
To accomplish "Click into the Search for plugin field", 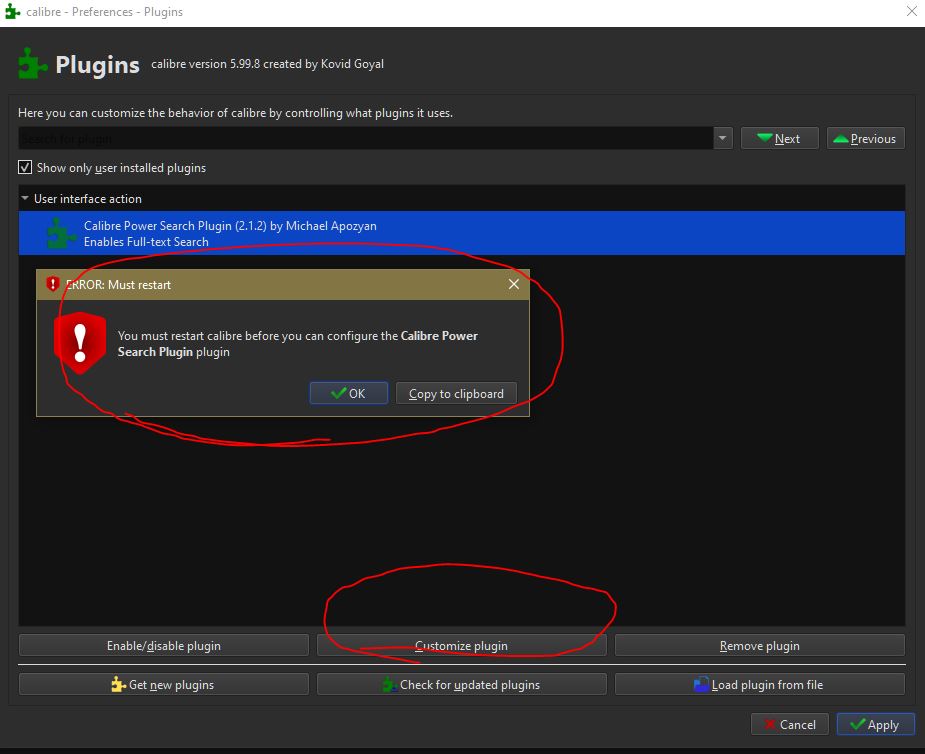I will [x=366, y=138].
